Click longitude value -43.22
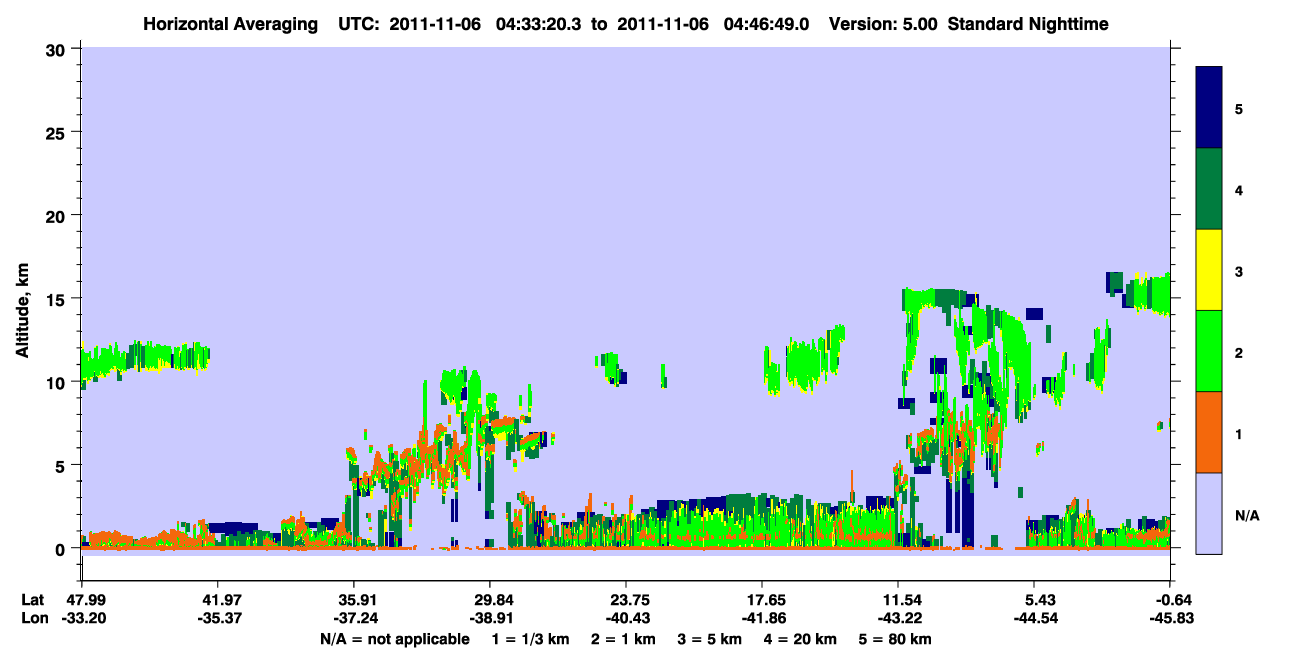1300x667 pixels. pyautogui.click(x=898, y=619)
